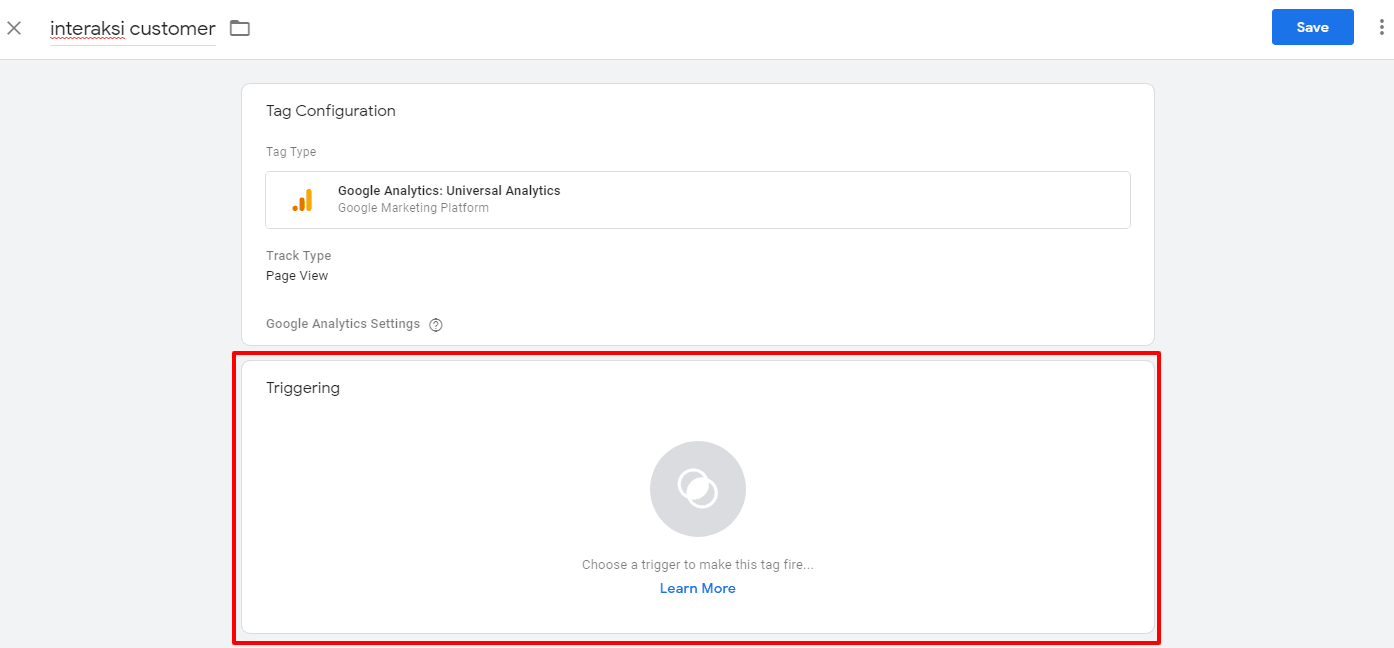The image size is (1394, 648).
Task: Click the 'Choose a trigger to make this tag fire' text
Action: pyautogui.click(x=697, y=565)
